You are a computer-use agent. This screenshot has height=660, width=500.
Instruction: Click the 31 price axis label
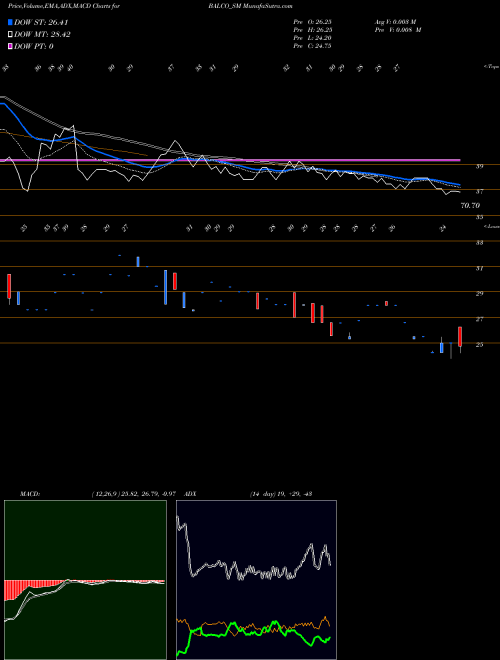[479, 269]
